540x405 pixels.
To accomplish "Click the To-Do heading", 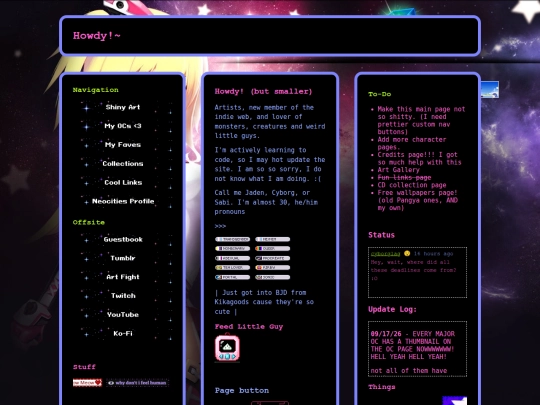I will pos(380,94).
